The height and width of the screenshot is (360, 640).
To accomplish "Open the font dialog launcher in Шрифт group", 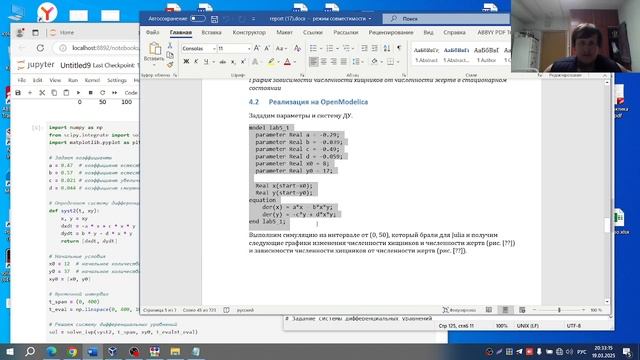I will (302, 76).
